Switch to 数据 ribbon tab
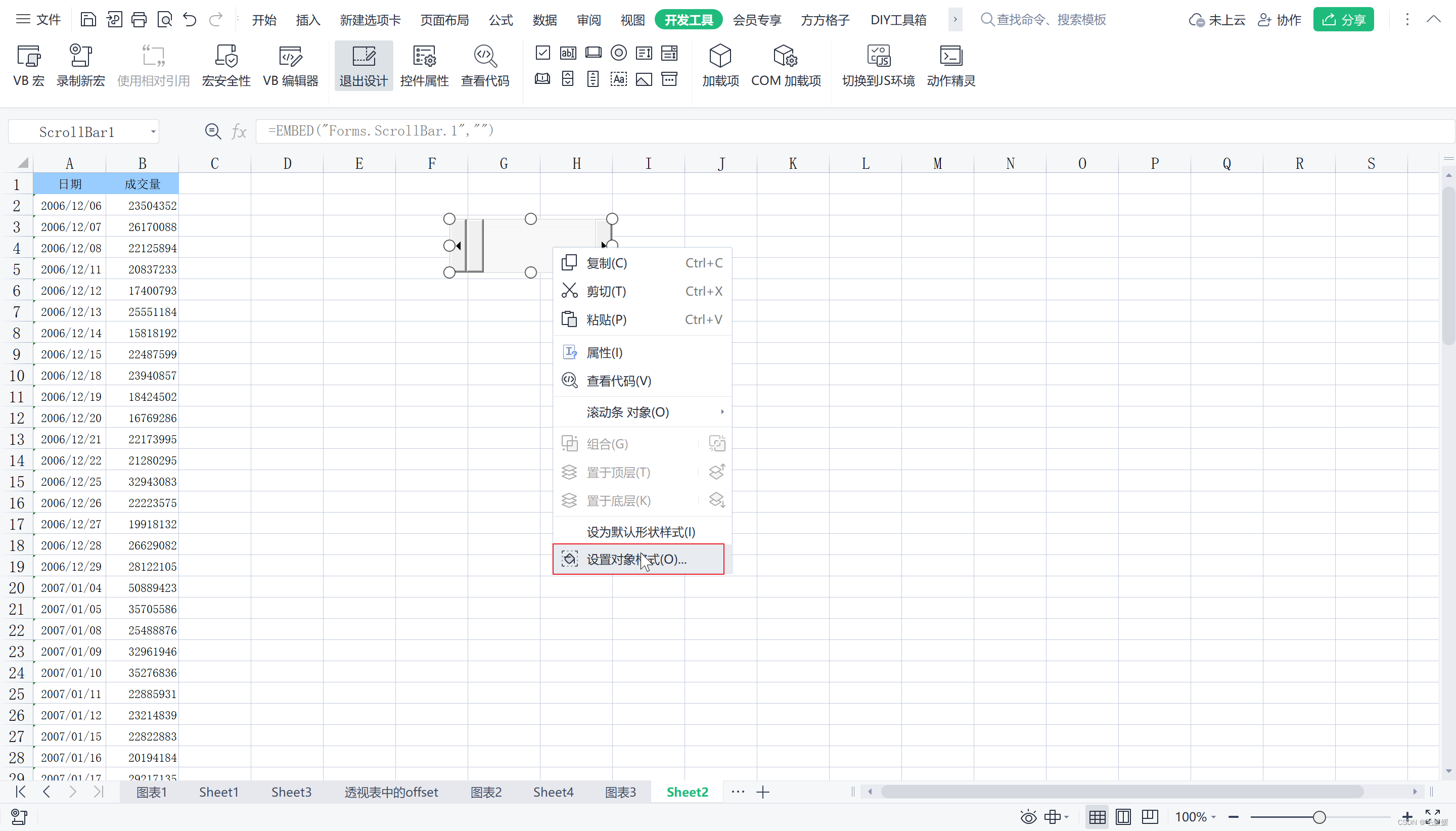The width and height of the screenshot is (1456, 831). [x=545, y=20]
